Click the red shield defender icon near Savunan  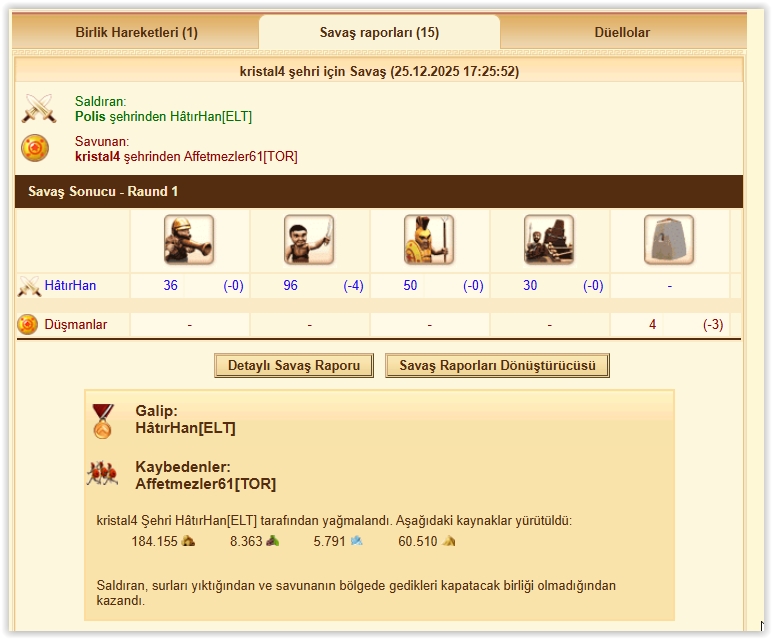[x=35, y=148]
